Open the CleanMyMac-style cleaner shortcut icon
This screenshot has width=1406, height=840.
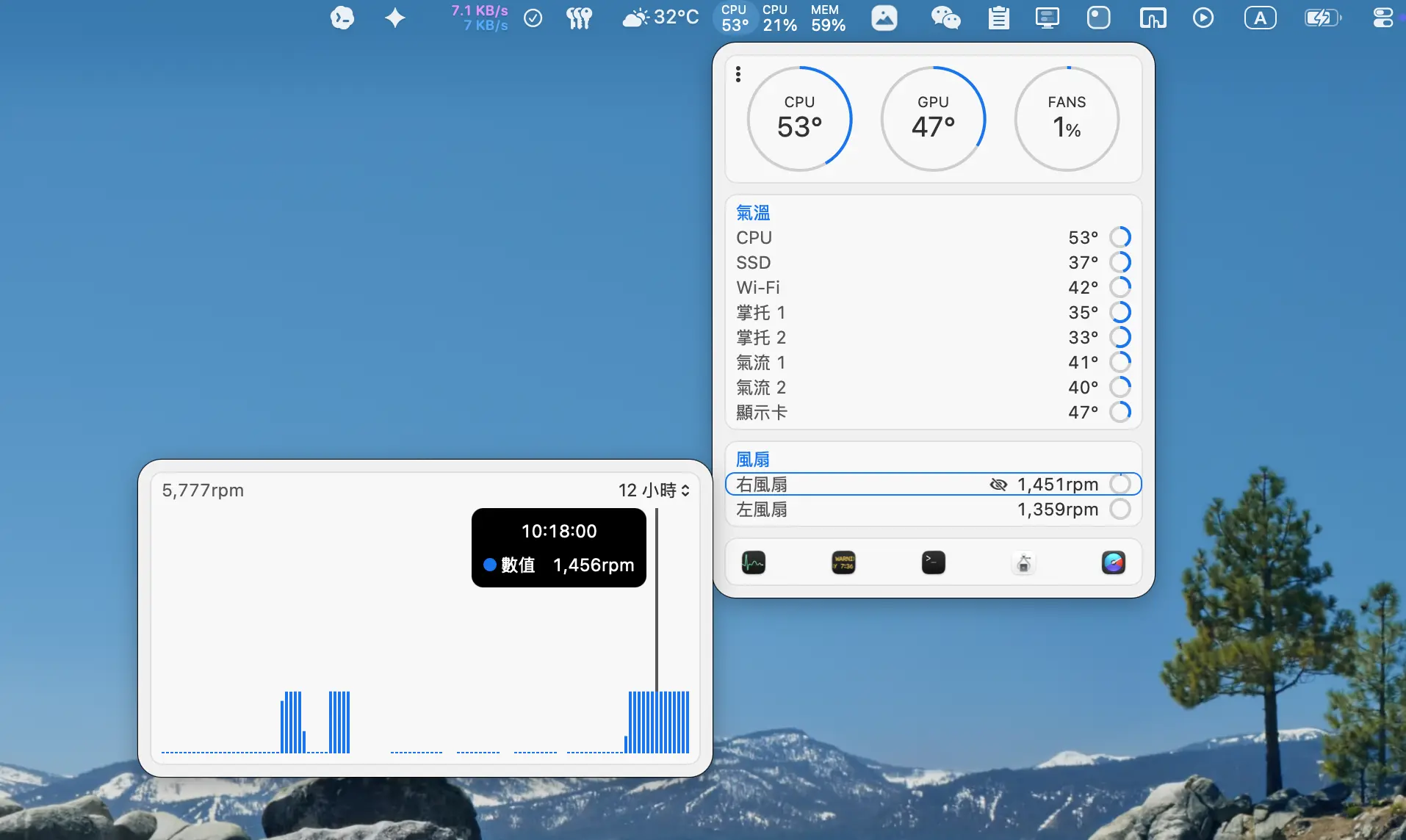point(1023,563)
